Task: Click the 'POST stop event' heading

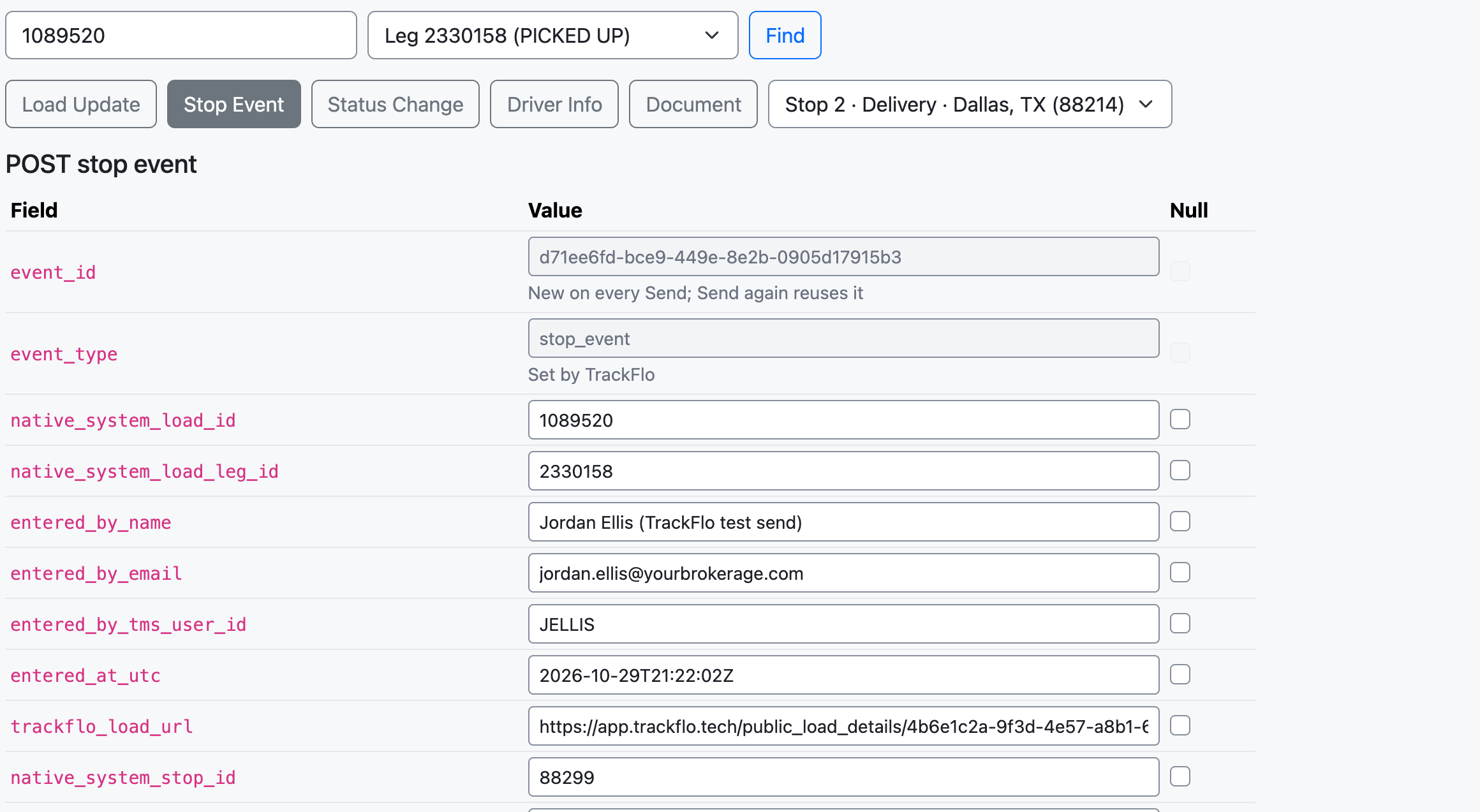Action: [101, 165]
